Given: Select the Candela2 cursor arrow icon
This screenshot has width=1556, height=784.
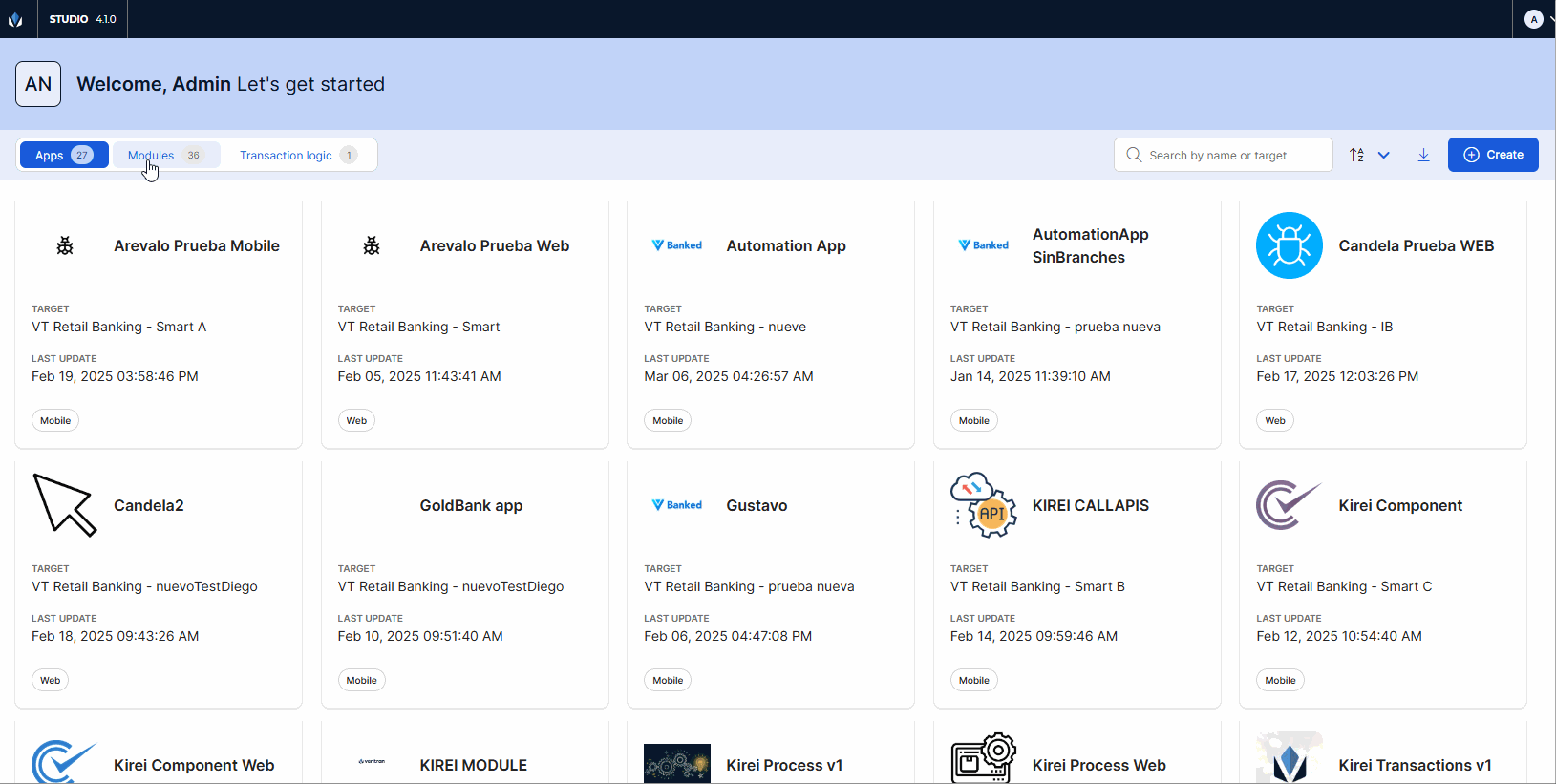Looking at the screenshot, I should pyautogui.click(x=65, y=505).
